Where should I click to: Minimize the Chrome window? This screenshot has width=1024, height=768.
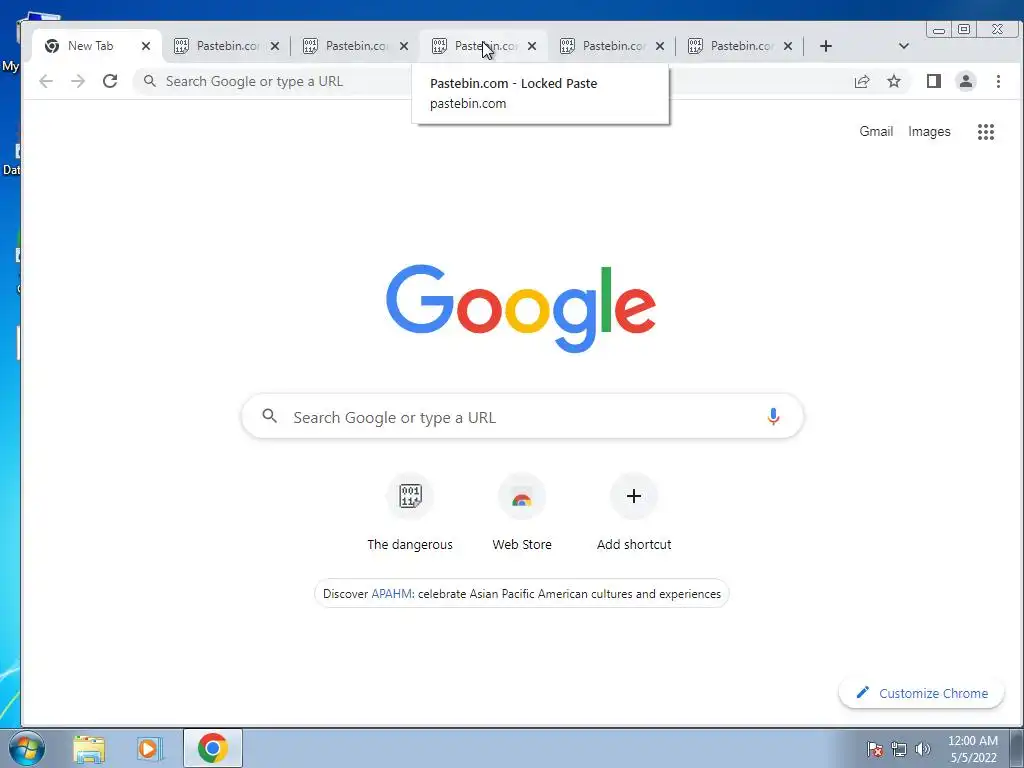(x=938, y=29)
